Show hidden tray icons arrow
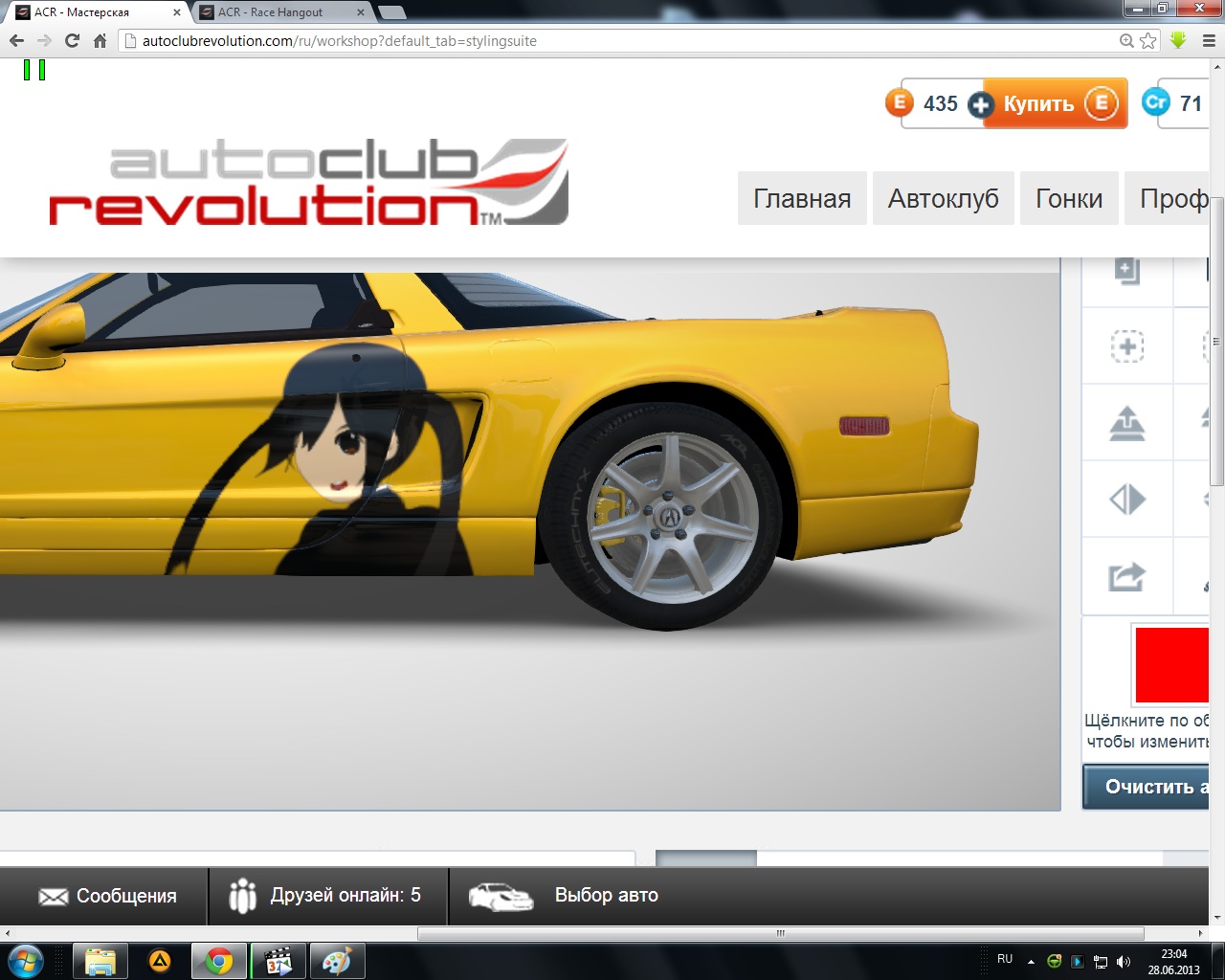This screenshot has width=1225, height=980. (1031, 962)
